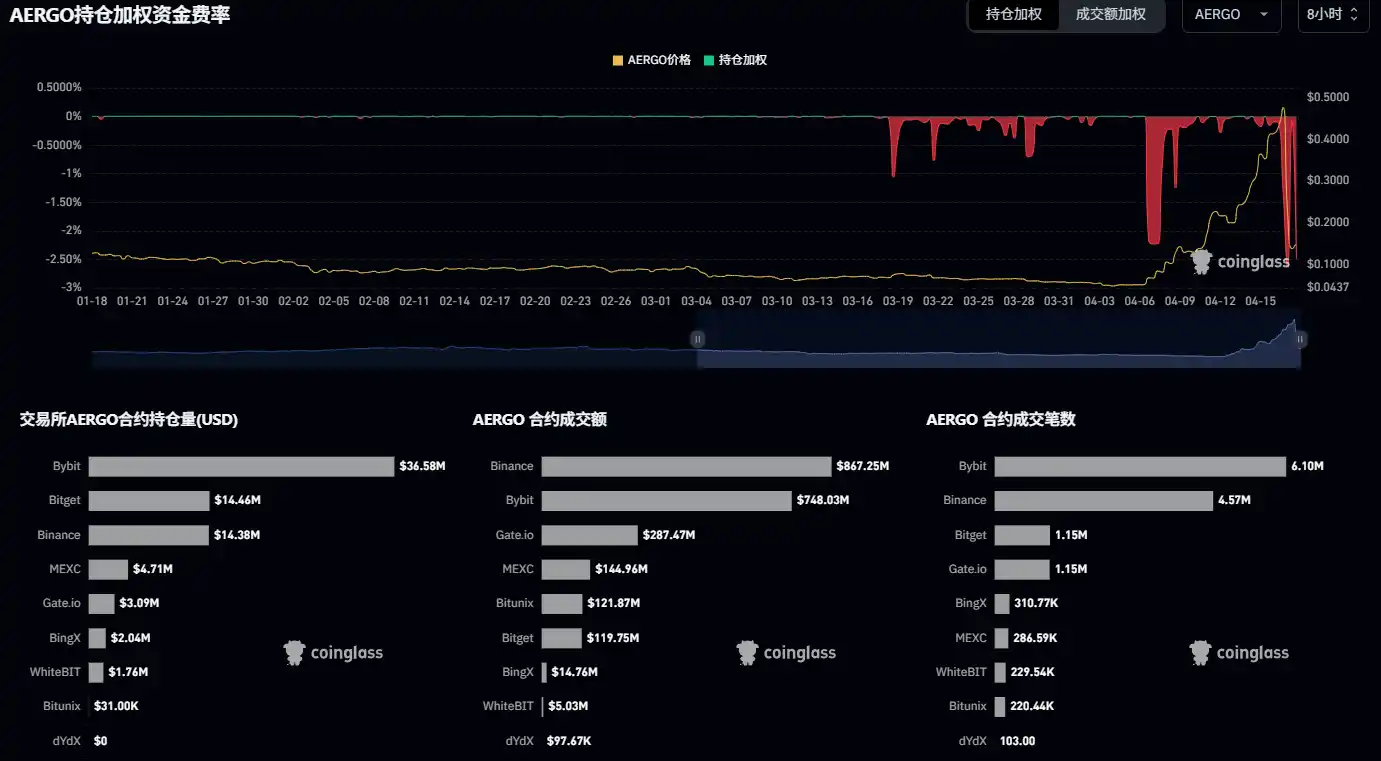Click the Bitget label in open interest chart
The width and height of the screenshot is (1381, 761).
point(64,500)
